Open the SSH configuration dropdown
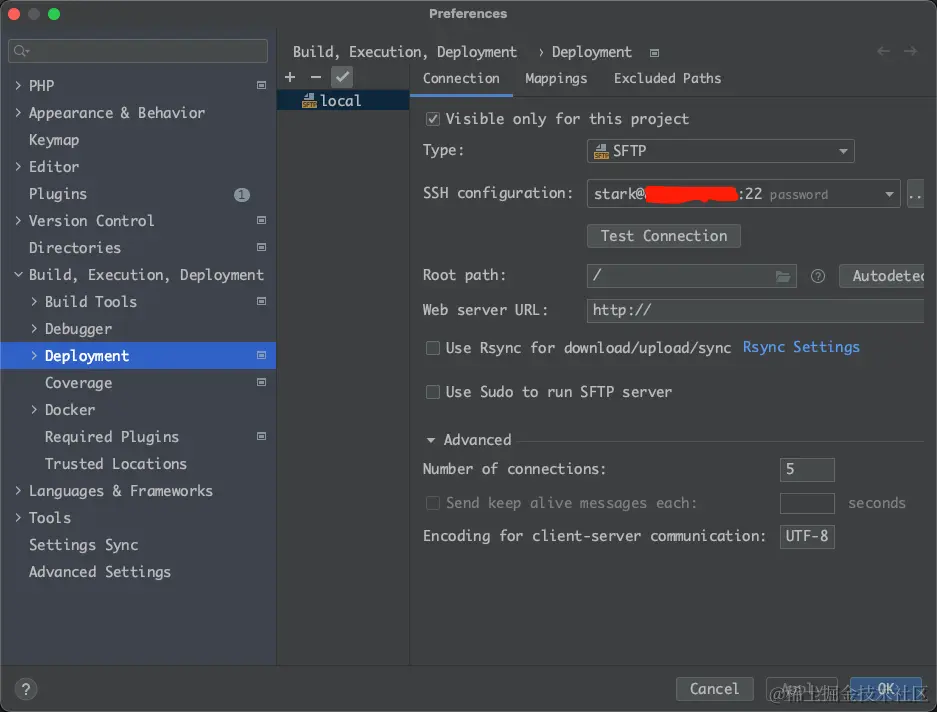Image resolution: width=937 pixels, height=712 pixels. 743,194
